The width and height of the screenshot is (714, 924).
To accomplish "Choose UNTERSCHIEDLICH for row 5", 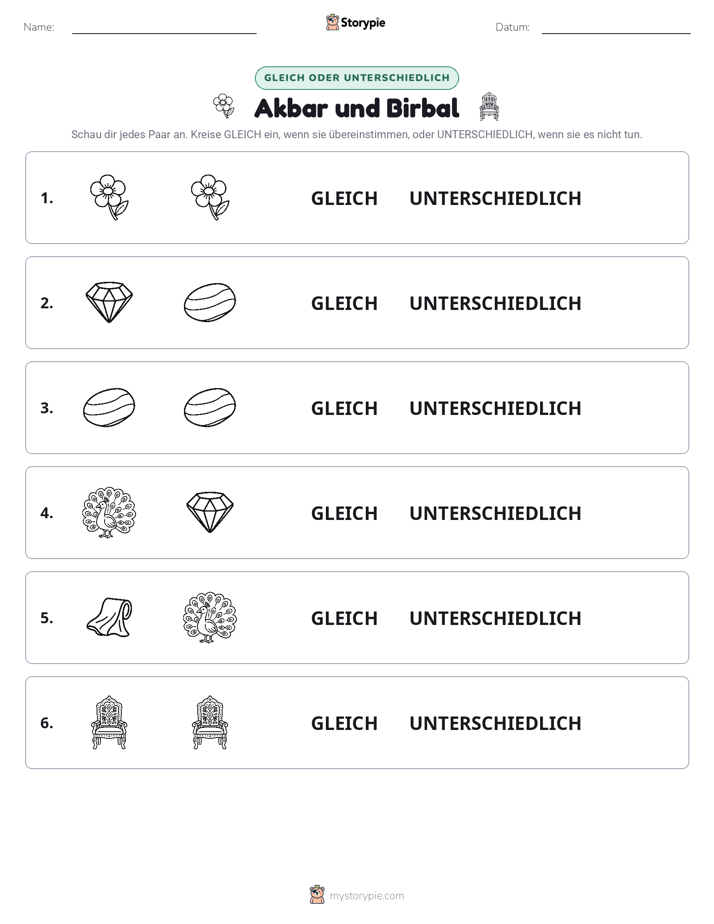I will point(495,618).
